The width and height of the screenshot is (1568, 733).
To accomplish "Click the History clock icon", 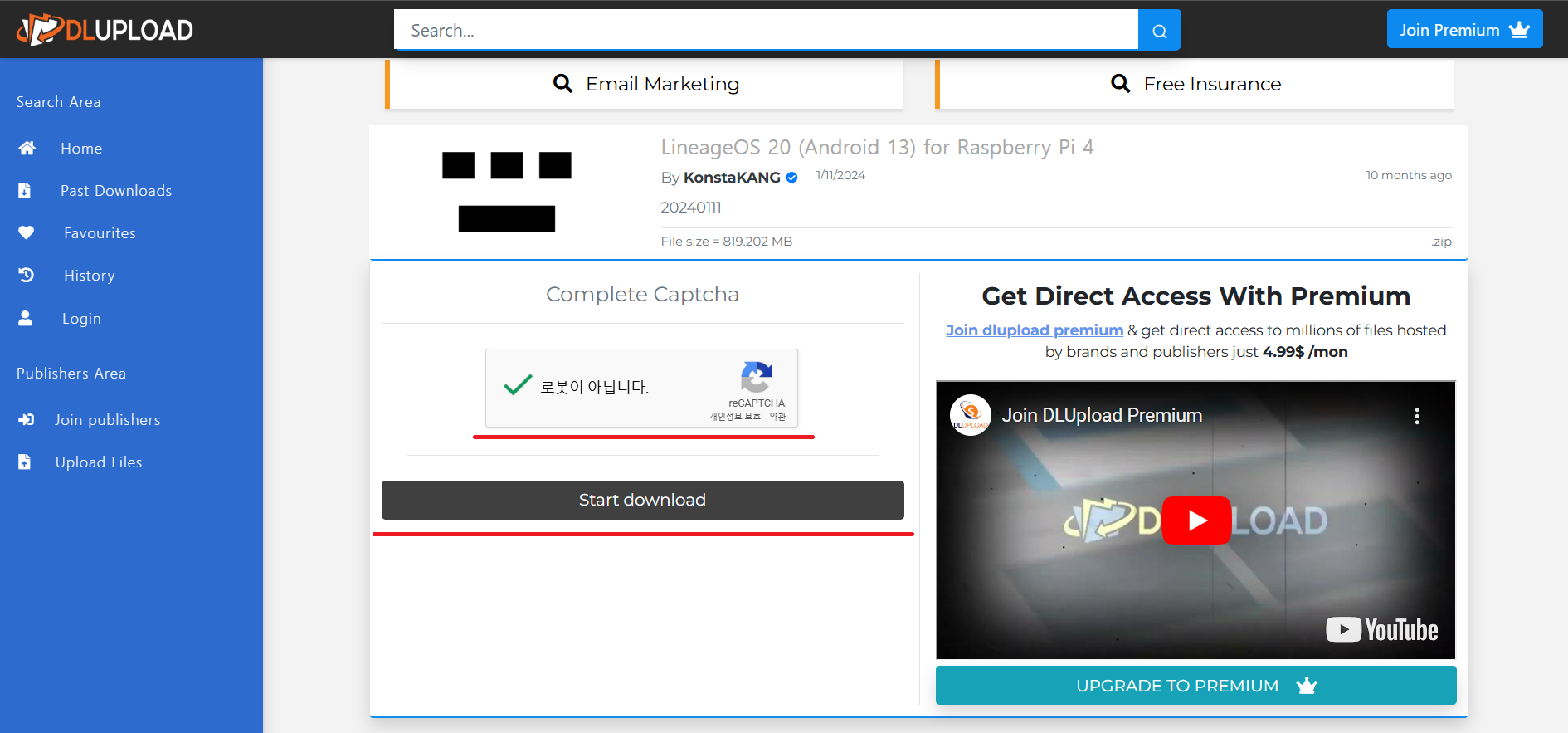I will point(27,275).
